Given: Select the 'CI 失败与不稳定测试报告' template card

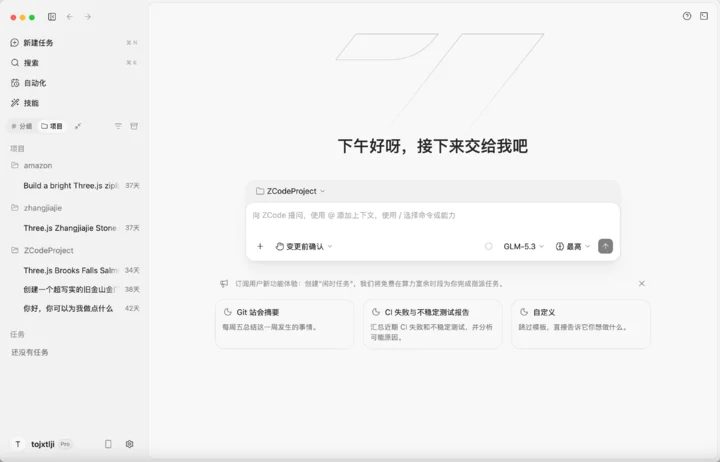Looking at the screenshot, I should [x=433, y=324].
